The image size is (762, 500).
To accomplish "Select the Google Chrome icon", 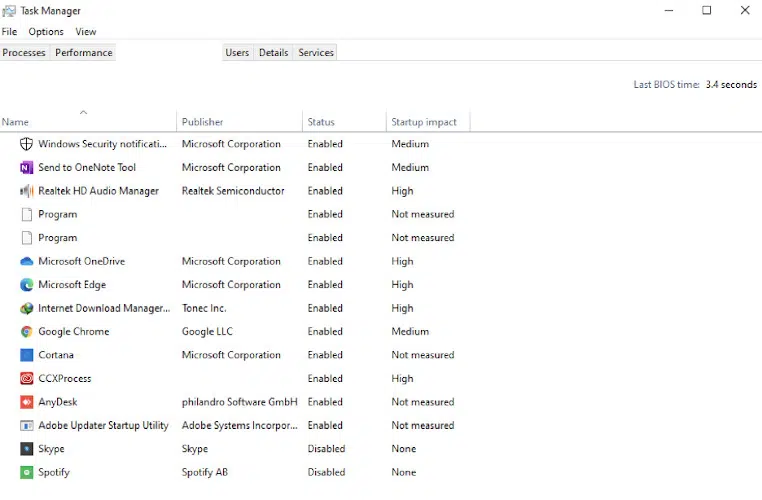I will tap(27, 332).
